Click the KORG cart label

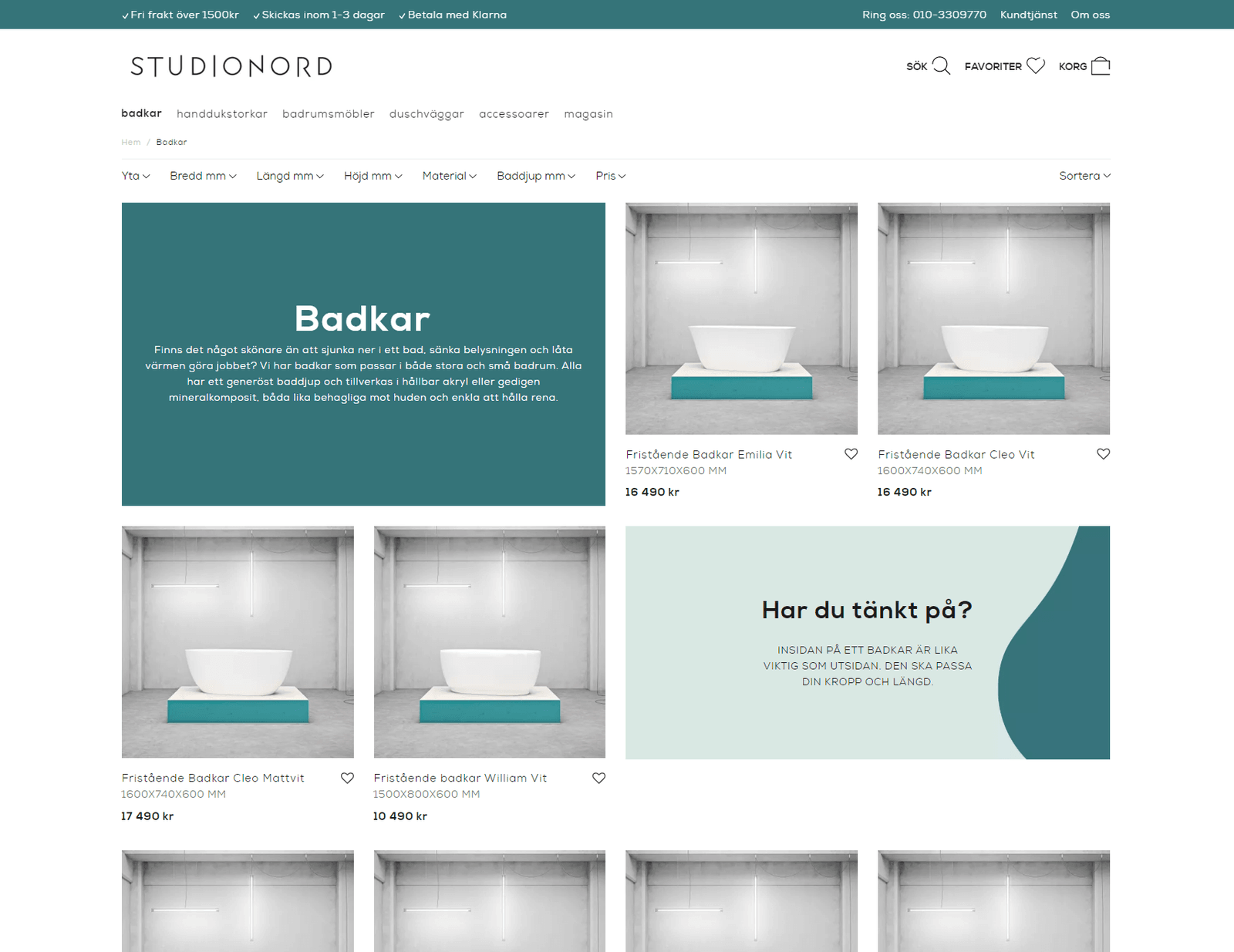[x=1073, y=67]
